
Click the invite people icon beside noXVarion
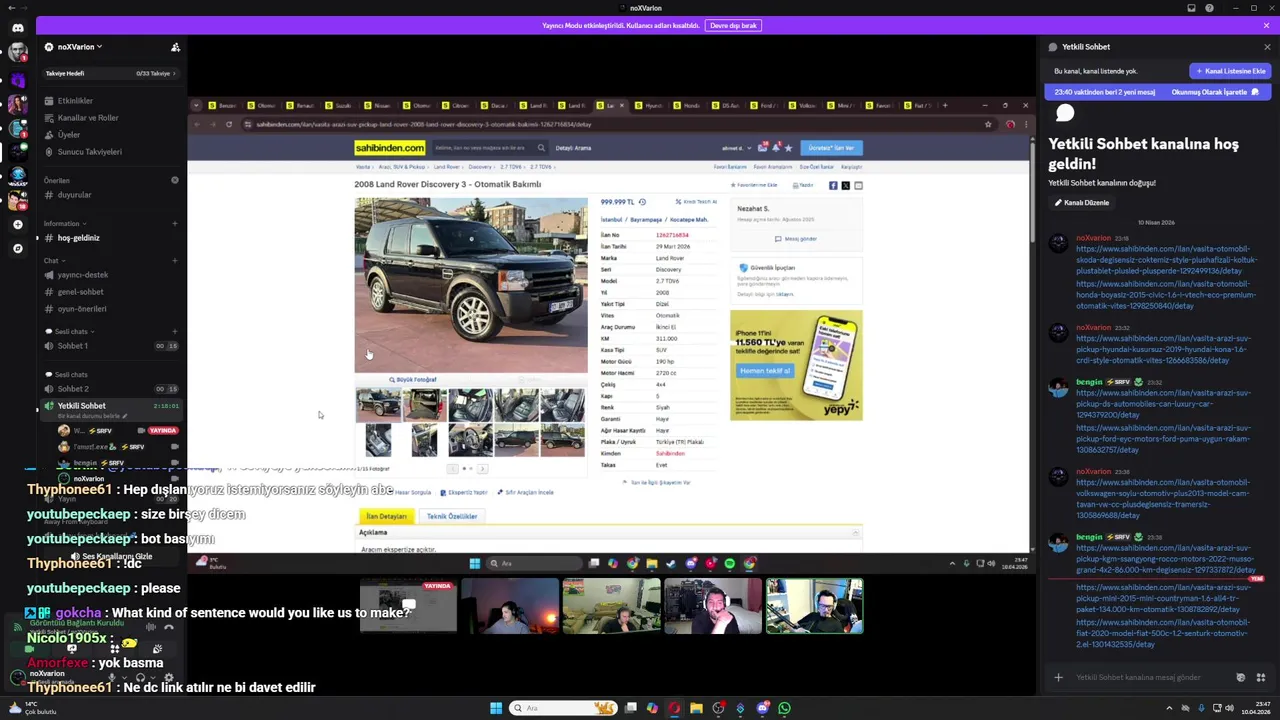click(175, 47)
